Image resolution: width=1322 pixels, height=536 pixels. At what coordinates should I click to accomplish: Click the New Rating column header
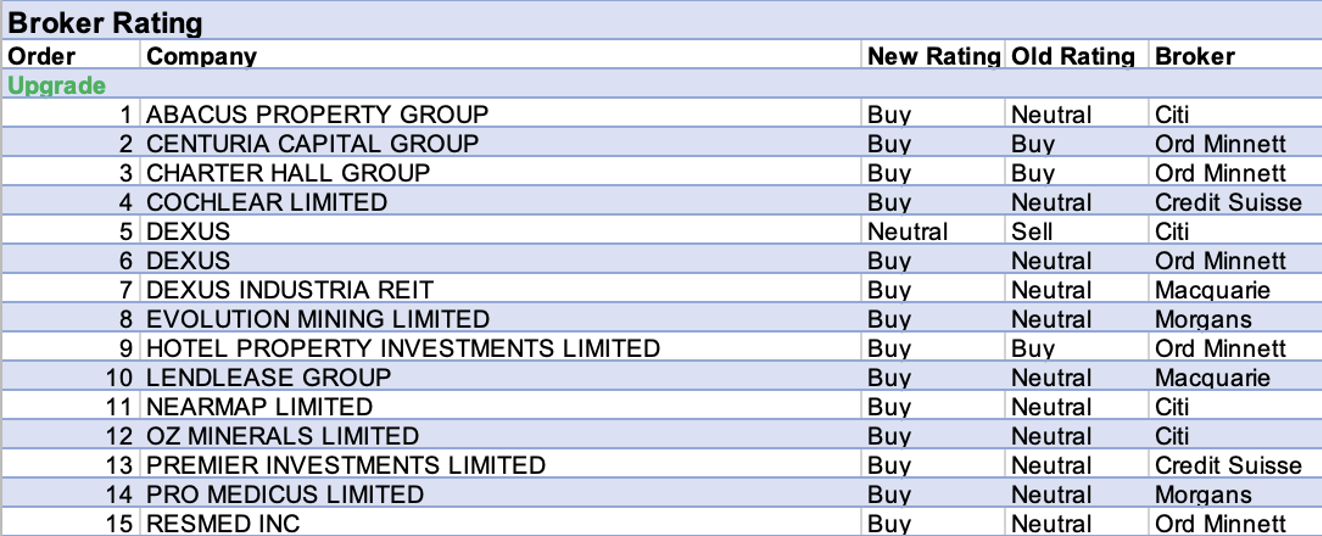933,56
